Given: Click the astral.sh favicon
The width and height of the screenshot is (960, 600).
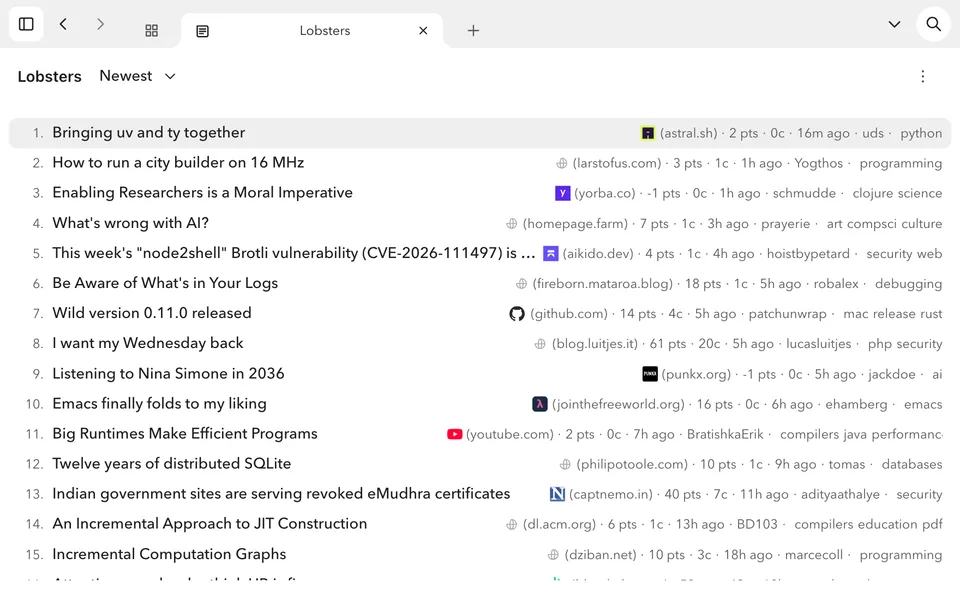Looking at the screenshot, I should 647,133.
